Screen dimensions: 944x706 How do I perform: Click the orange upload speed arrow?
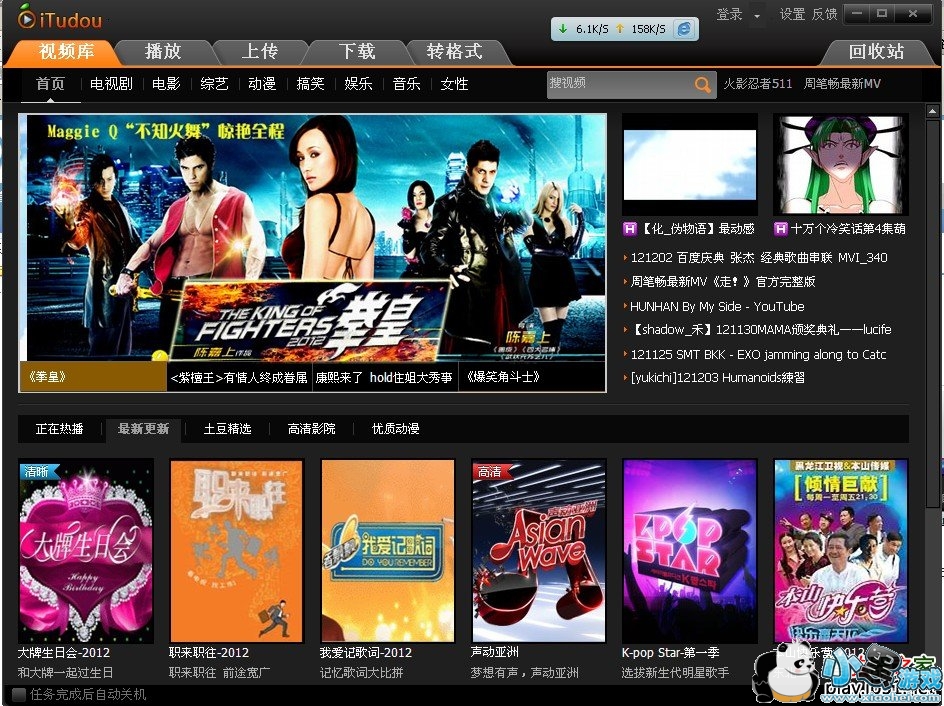pos(620,28)
